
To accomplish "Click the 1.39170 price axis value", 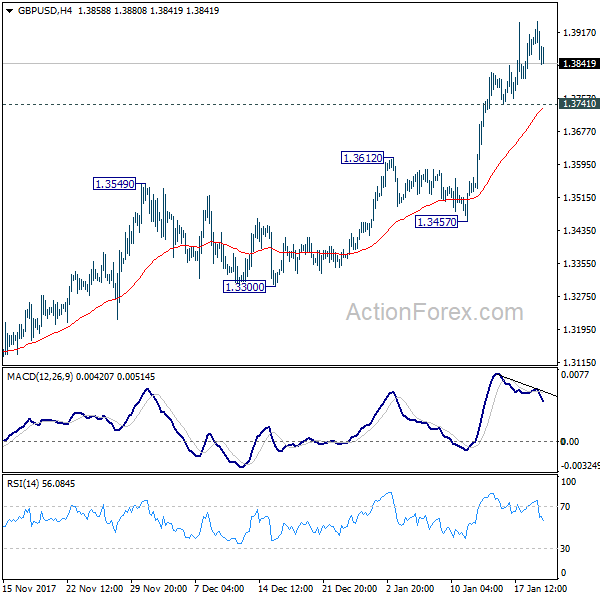I will coord(578,33).
